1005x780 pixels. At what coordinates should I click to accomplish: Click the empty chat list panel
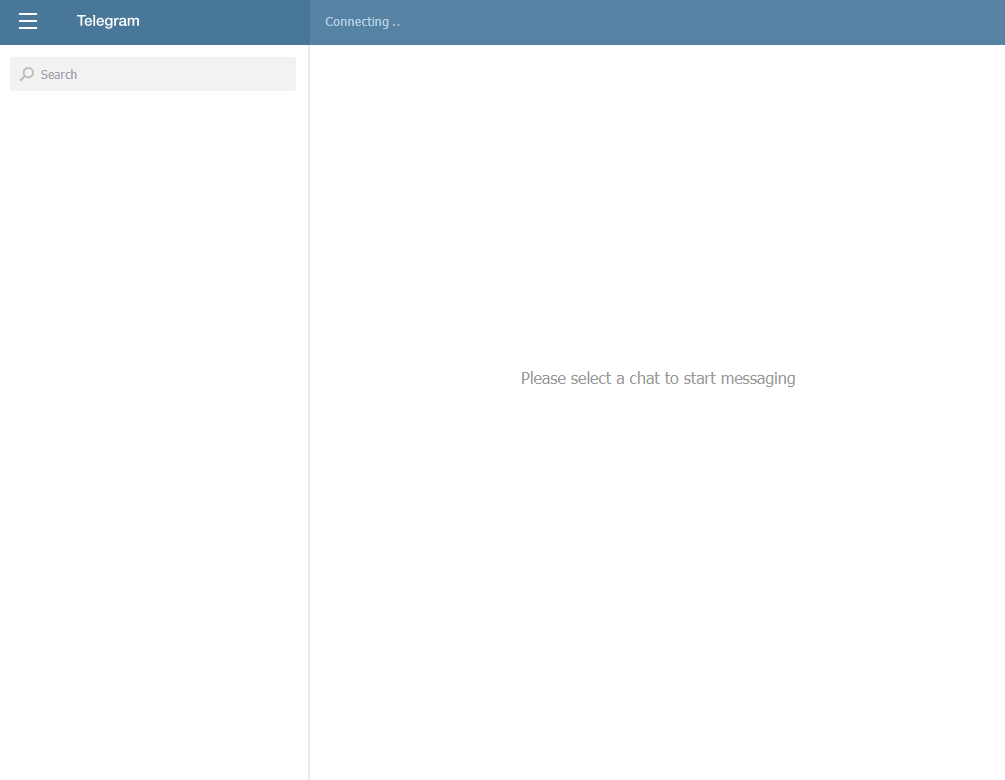(154, 400)
